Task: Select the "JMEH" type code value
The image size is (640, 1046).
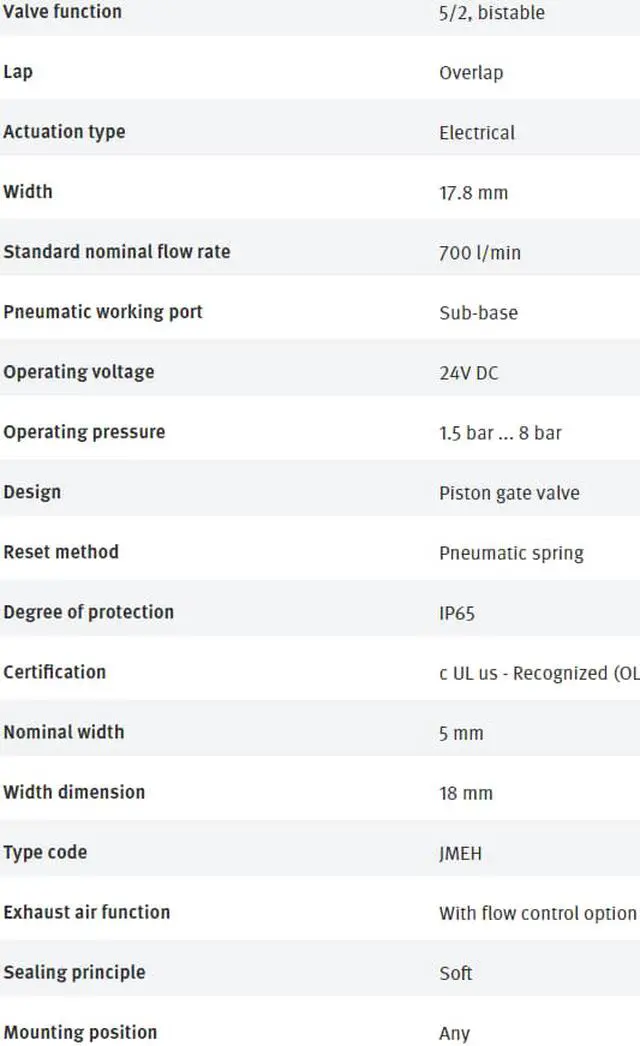Action: tap(460, 853)
